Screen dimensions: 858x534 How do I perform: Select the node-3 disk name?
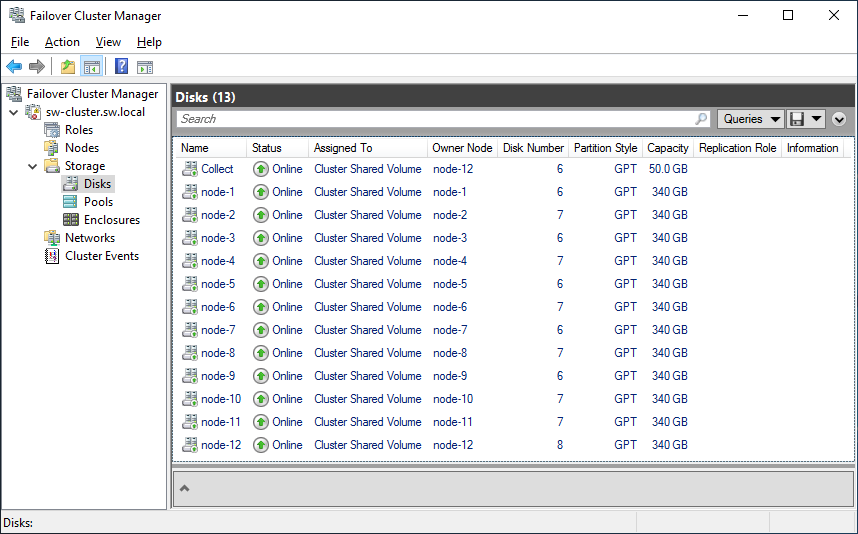click(218, 238)
